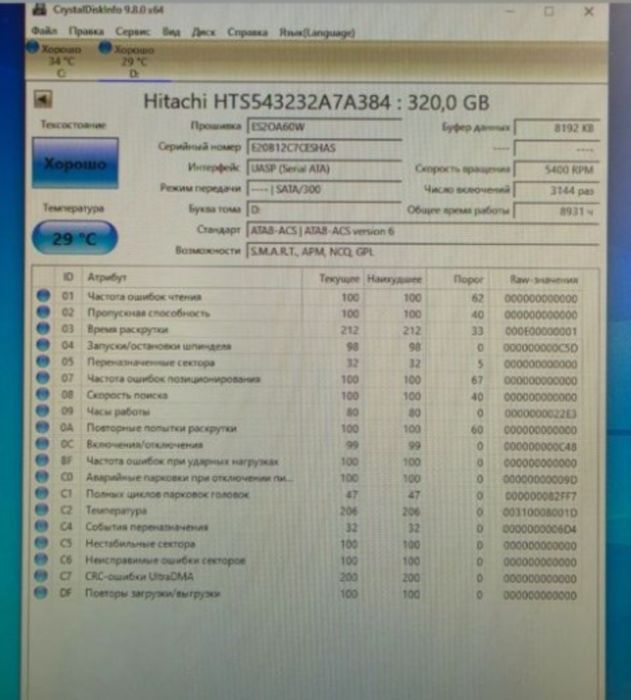The height and width of the screenshot is (700, 631).
Task: Open the Вид menu
Action: click(171, 32)
